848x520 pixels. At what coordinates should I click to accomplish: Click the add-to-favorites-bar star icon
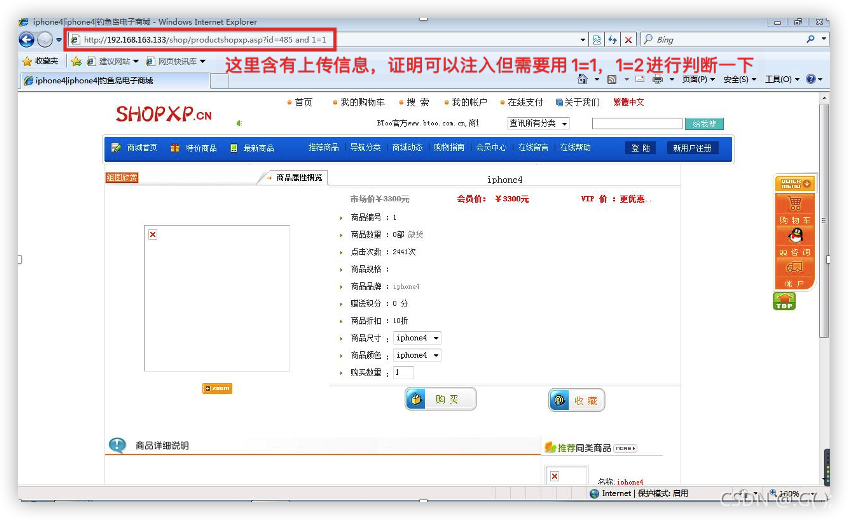[76, 61]
